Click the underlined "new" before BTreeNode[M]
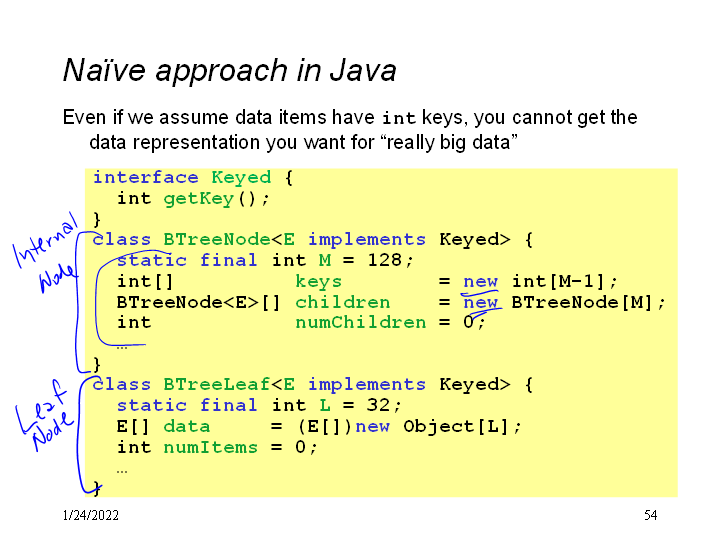Image resolution: width=720 pixels, height=540 pixels. click(x=480, y=302)
